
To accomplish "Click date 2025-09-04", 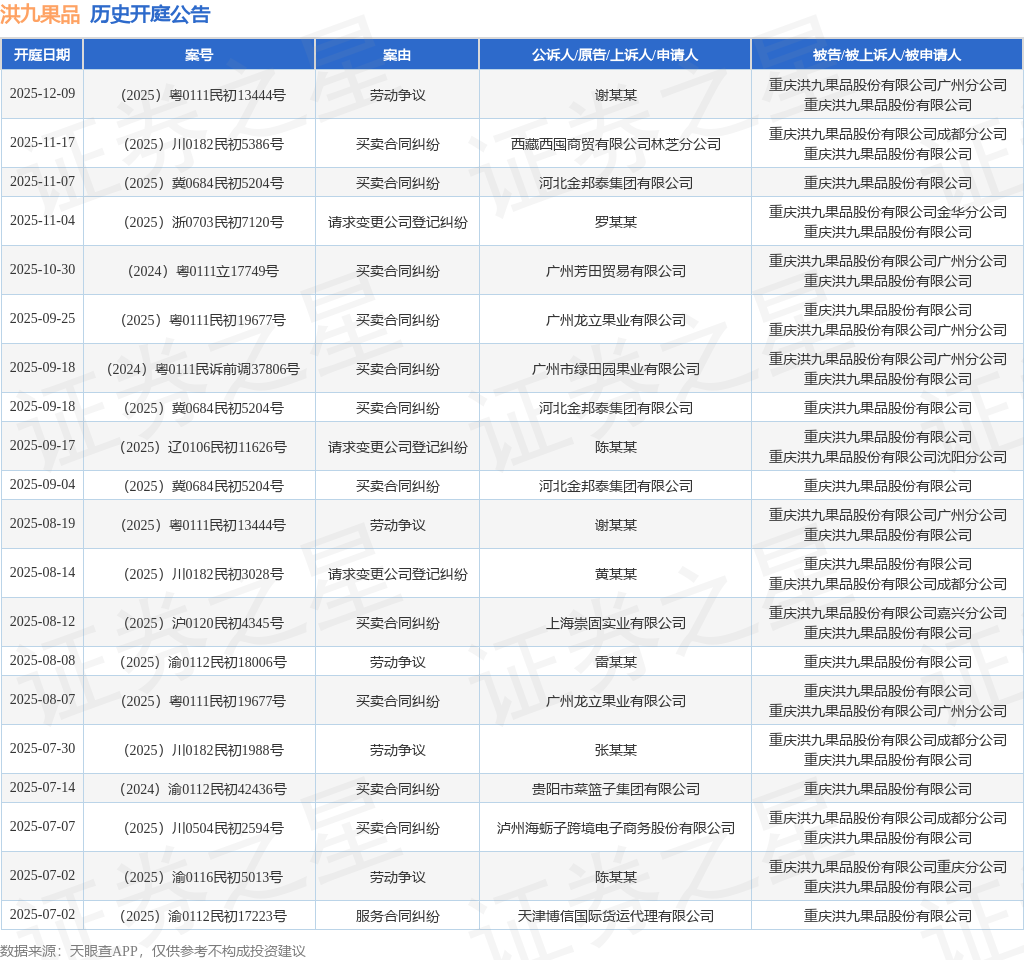I will click(42, 485).
